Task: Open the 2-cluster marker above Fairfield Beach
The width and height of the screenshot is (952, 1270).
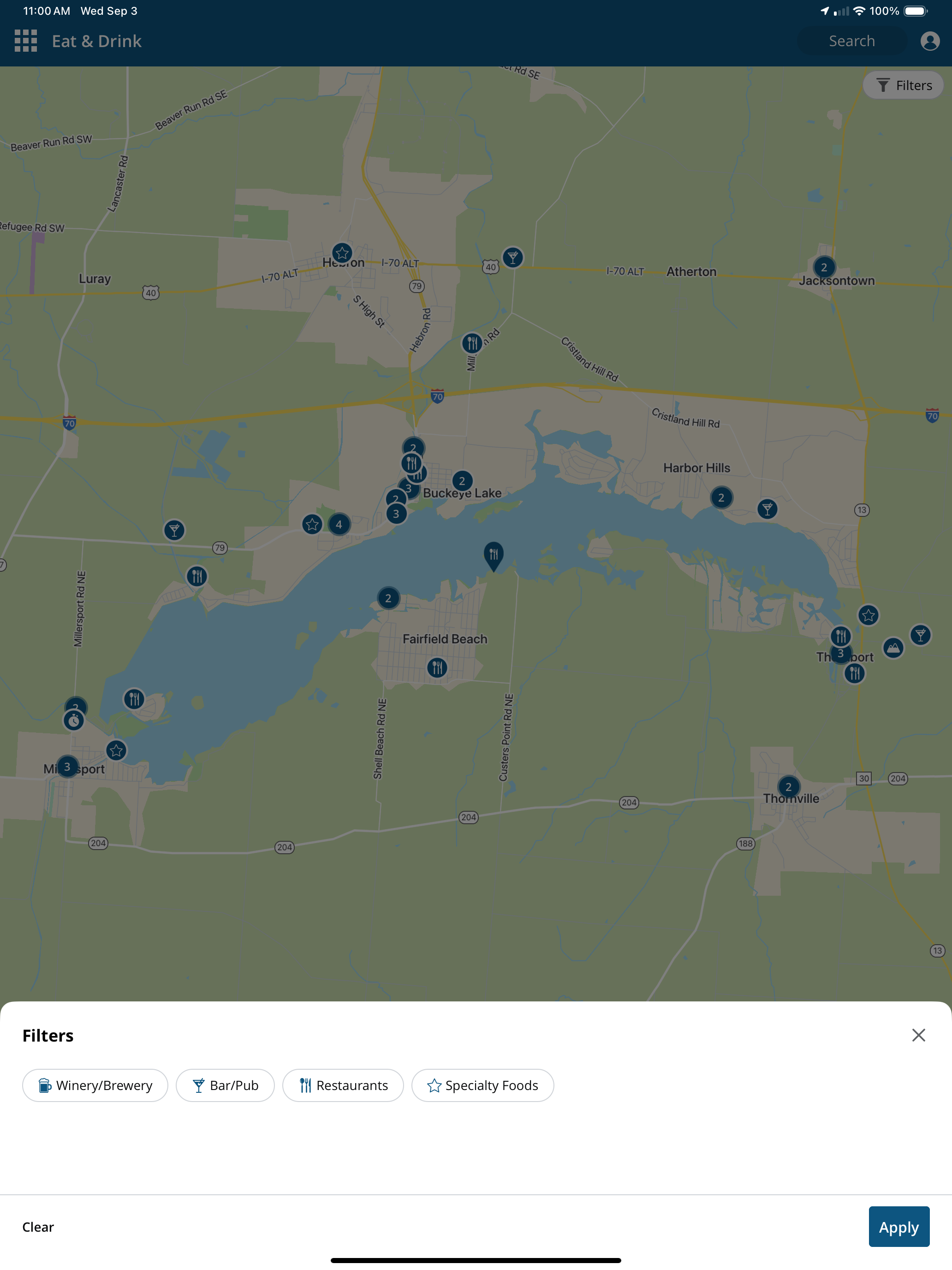Action: point(388,598)
